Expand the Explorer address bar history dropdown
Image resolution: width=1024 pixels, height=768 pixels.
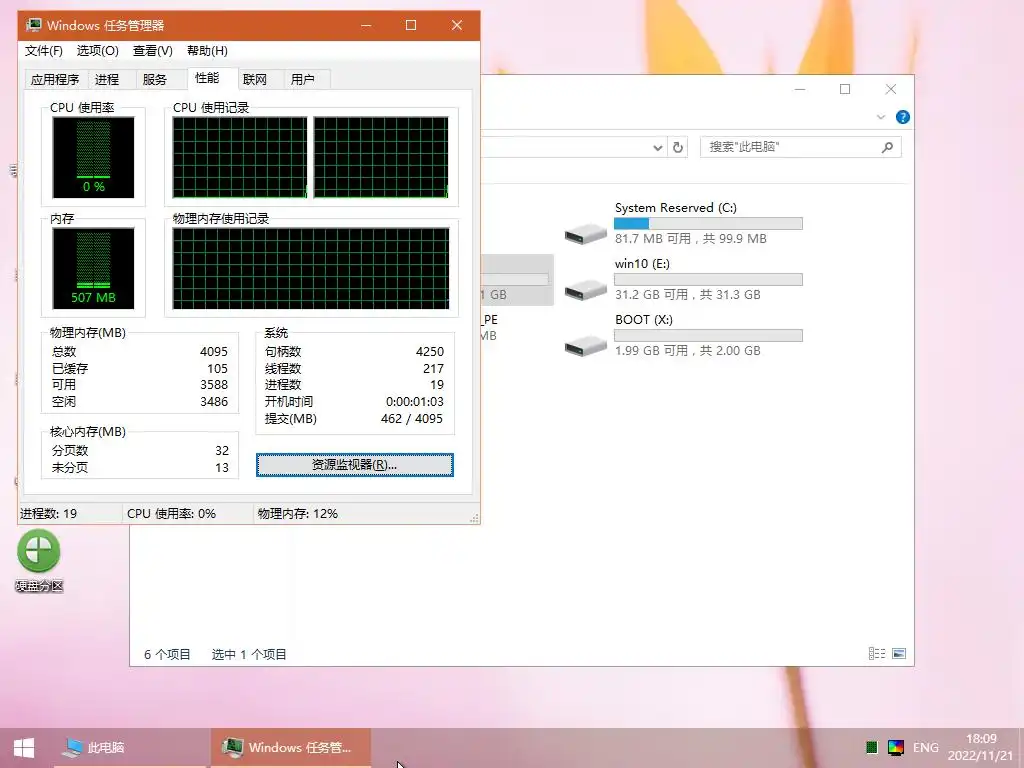[658, 148]
